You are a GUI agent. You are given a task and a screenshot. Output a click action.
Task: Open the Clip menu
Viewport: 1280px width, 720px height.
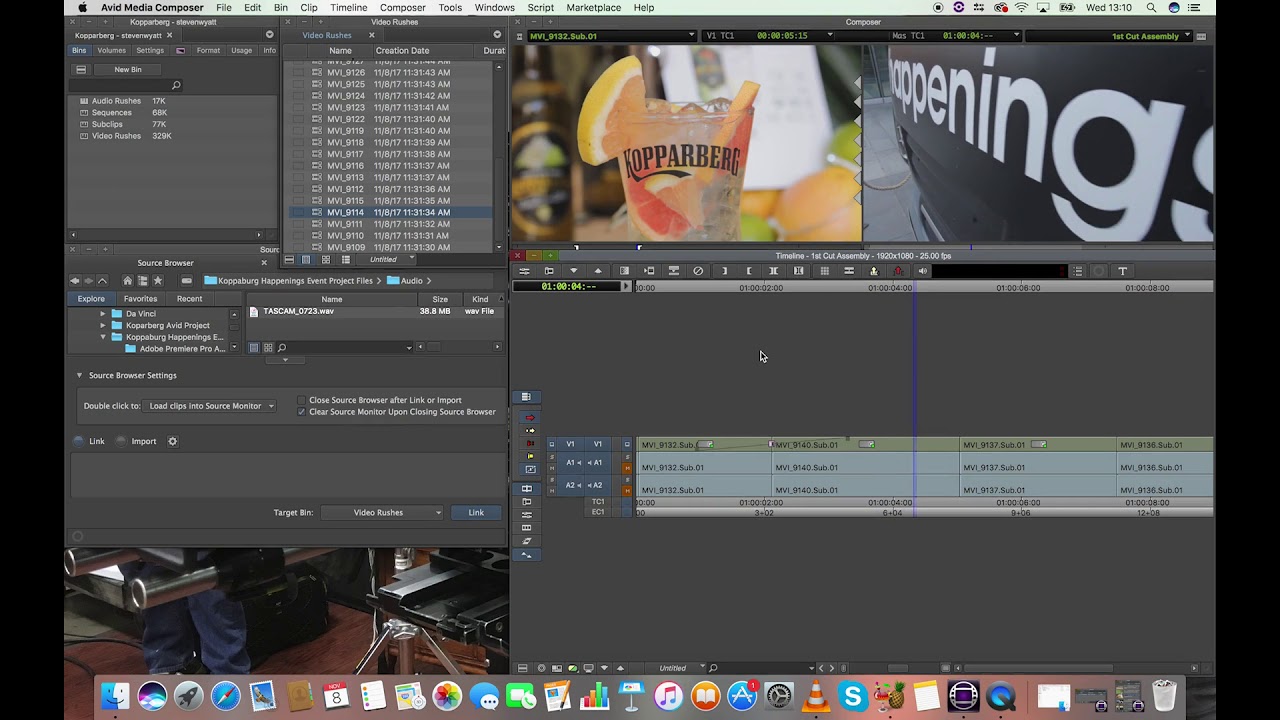coord(309,8)
